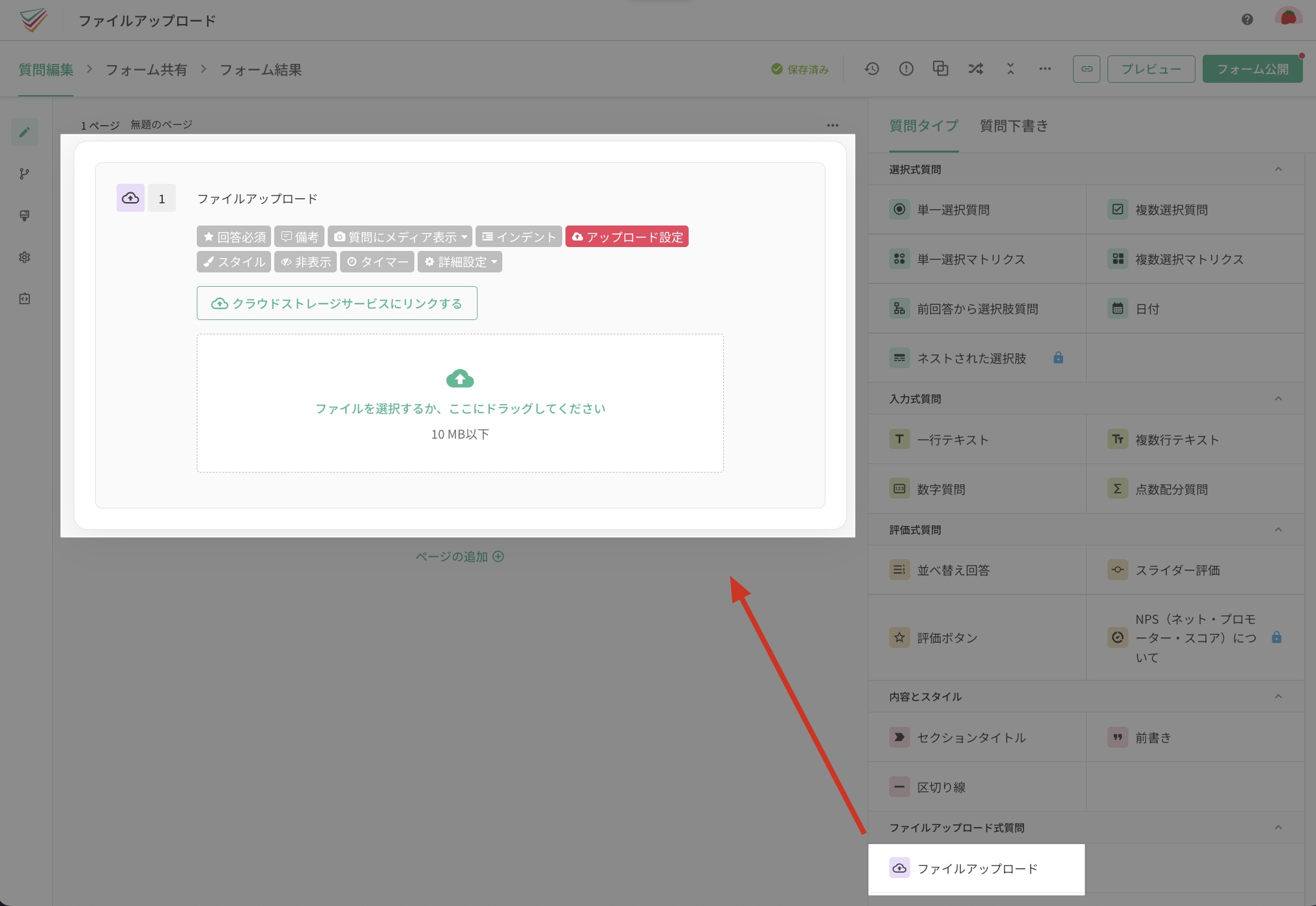This screenshot has width=1316, height=906.
Task: Go to フォーム共有 step
Action: pos(146,70)
